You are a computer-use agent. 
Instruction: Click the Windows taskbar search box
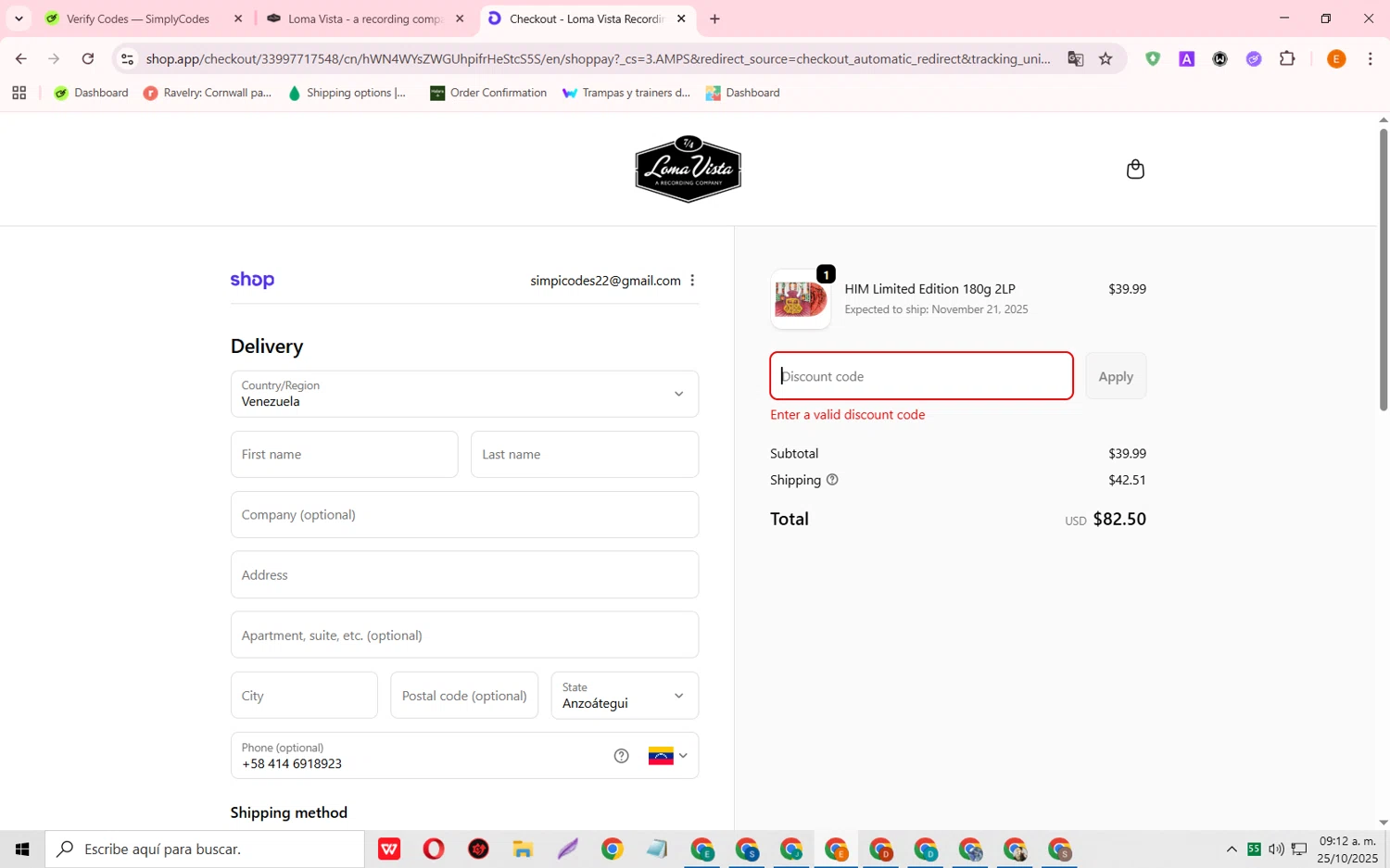[x=205, y=849]
